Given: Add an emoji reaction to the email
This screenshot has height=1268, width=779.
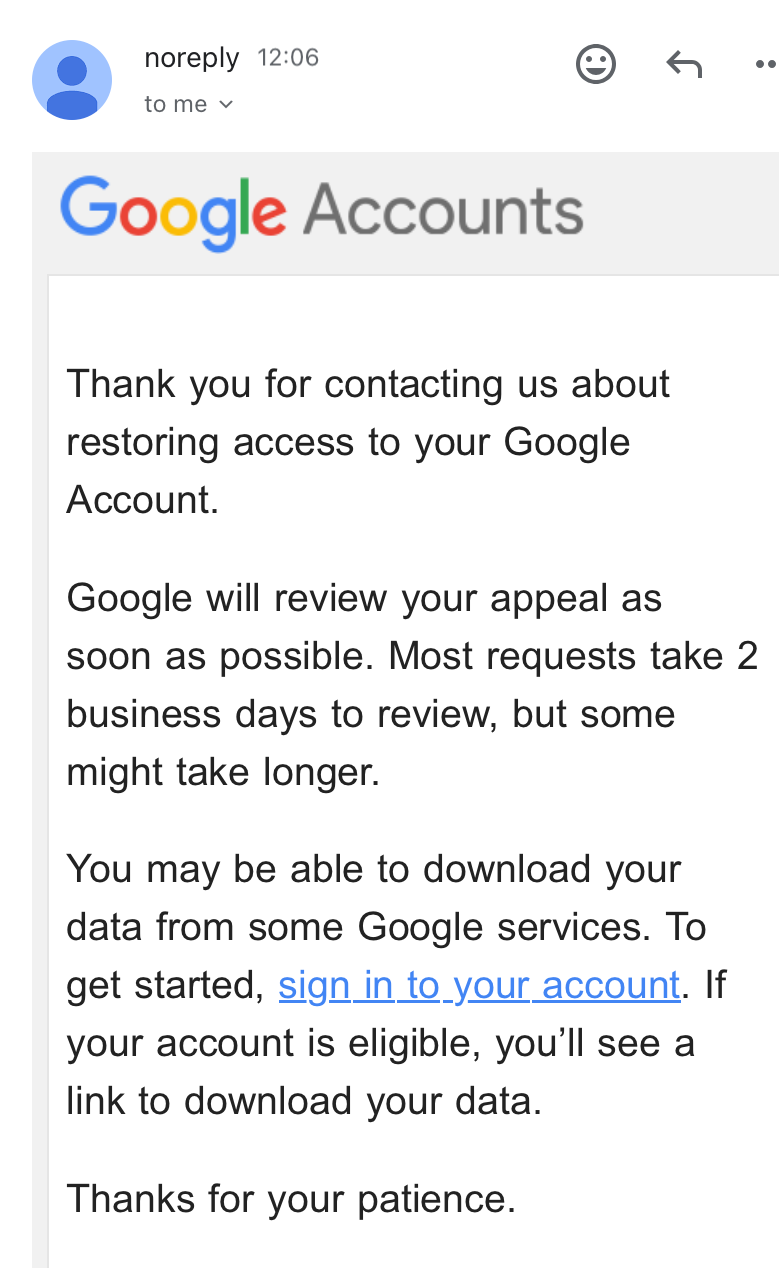Looking at the screenshot, I should (596, 66).
